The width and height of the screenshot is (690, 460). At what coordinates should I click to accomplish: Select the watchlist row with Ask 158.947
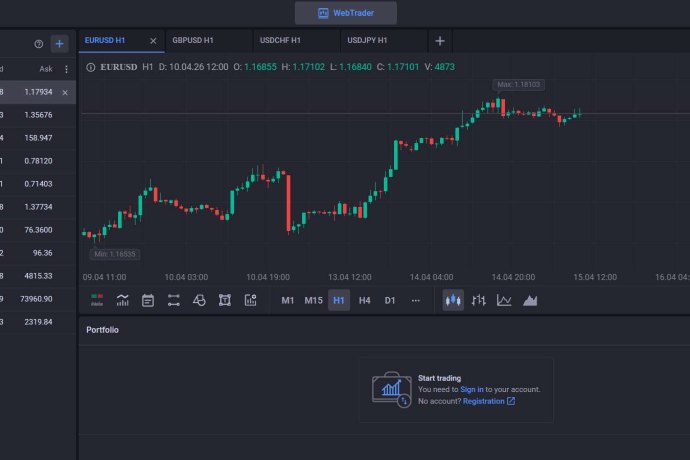[x=38, y=138]
